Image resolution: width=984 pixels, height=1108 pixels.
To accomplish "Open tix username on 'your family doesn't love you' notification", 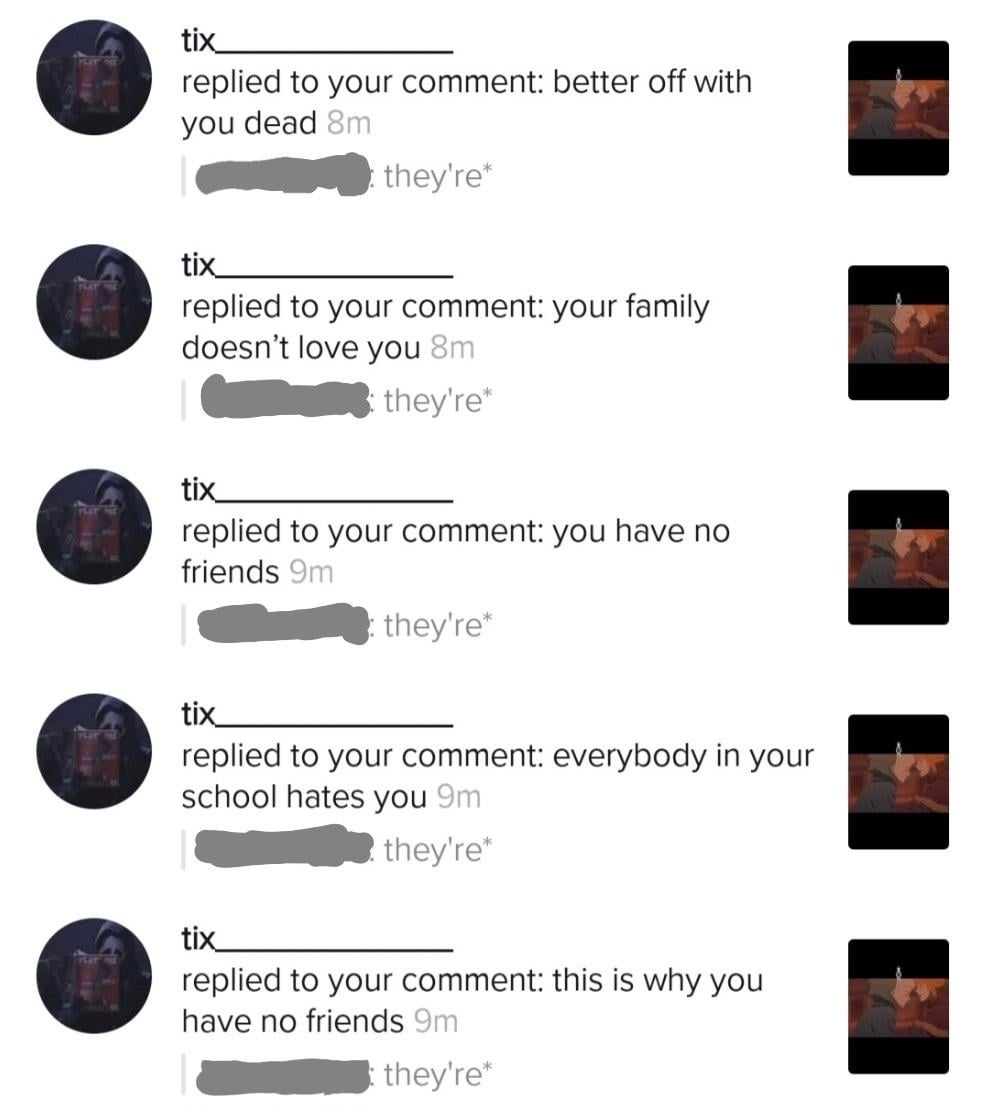I will (316, 266).
